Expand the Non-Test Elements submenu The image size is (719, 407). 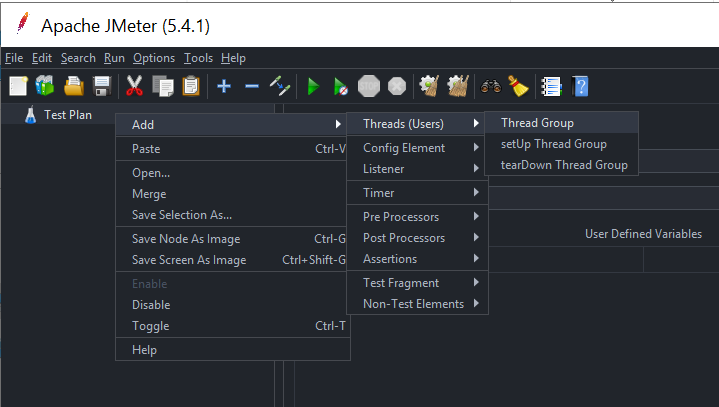click(x=417, y=303)
